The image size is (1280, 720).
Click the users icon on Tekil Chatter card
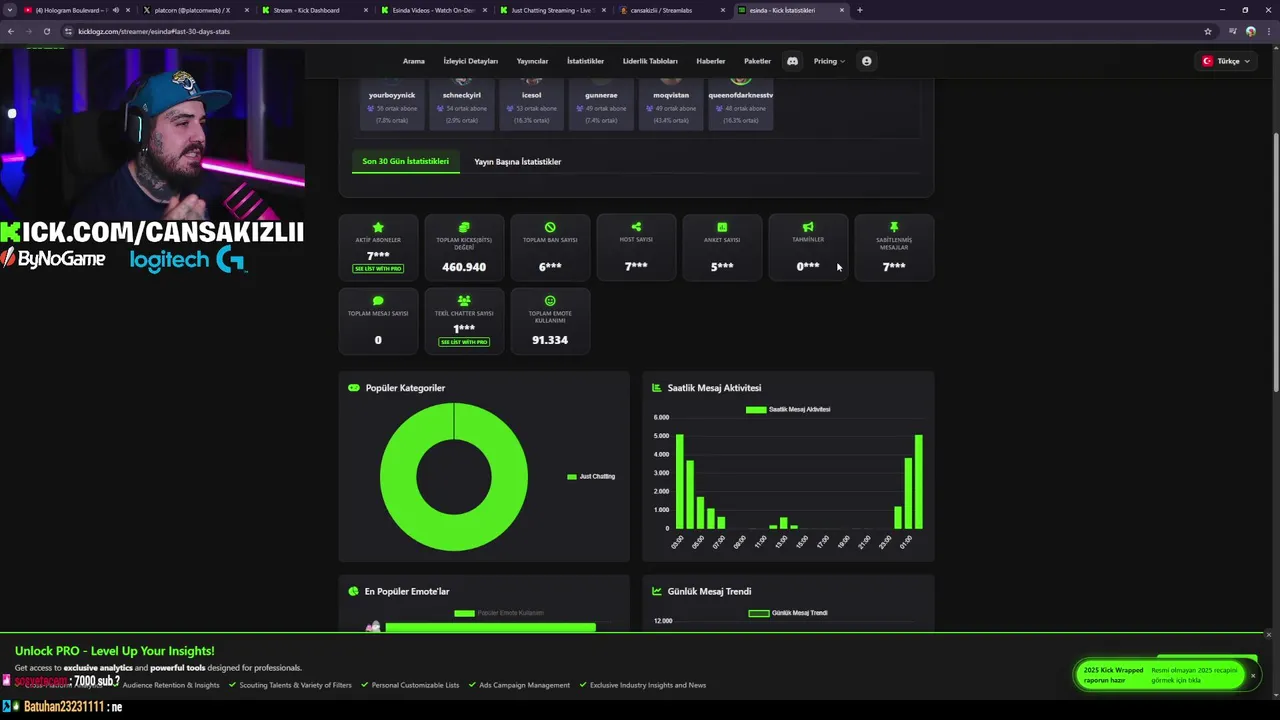[x=464, y=301]
